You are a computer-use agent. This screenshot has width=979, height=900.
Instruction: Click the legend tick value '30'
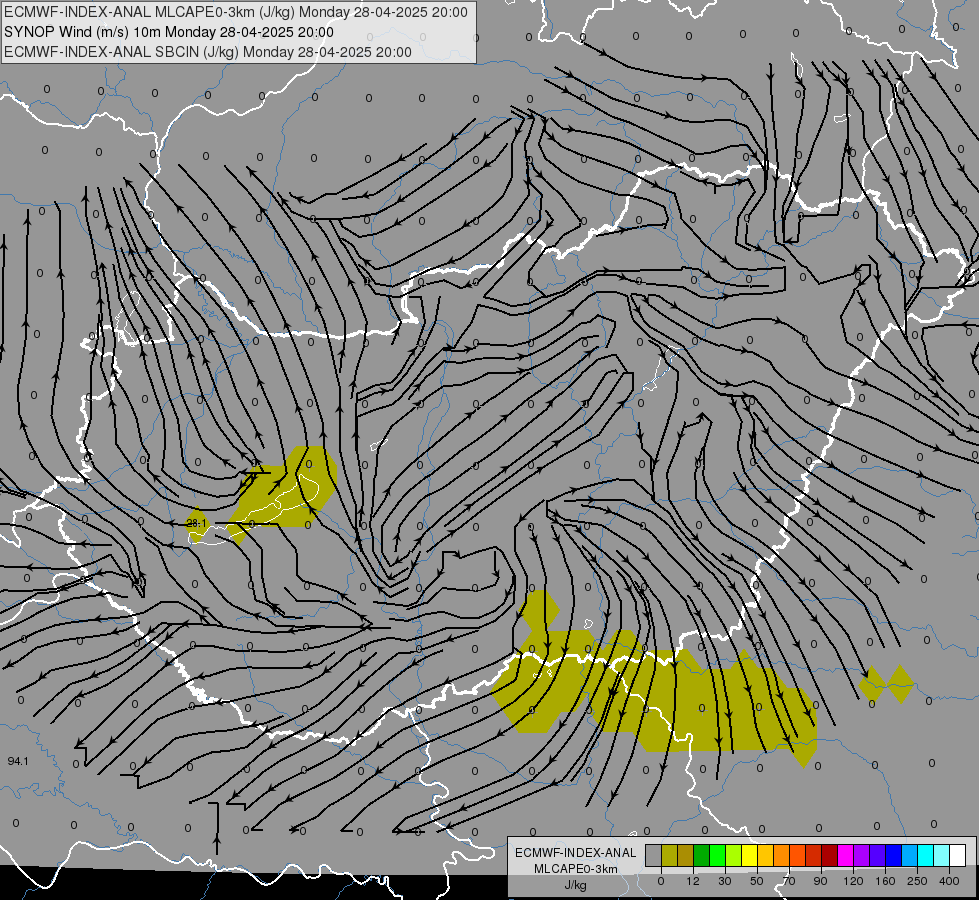724,881
